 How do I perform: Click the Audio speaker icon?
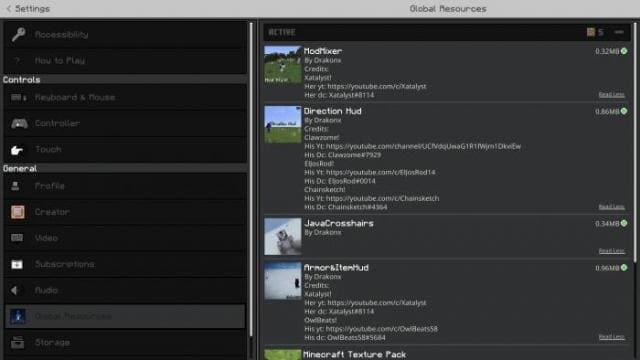point(15,290)
